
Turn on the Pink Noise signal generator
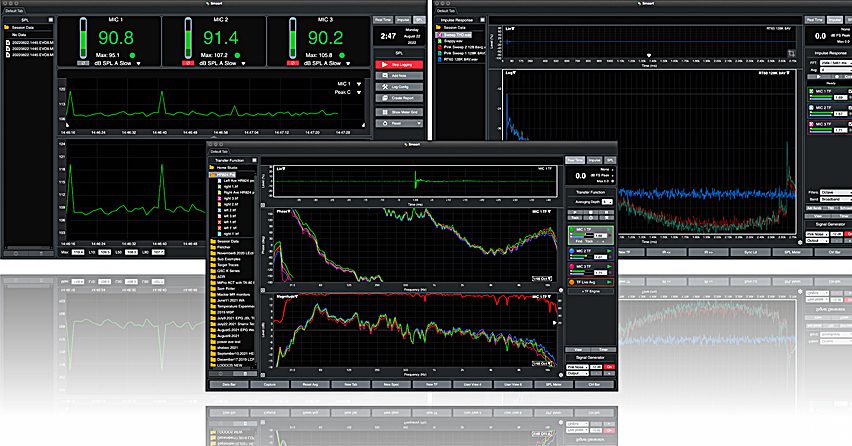coord(610,367)
